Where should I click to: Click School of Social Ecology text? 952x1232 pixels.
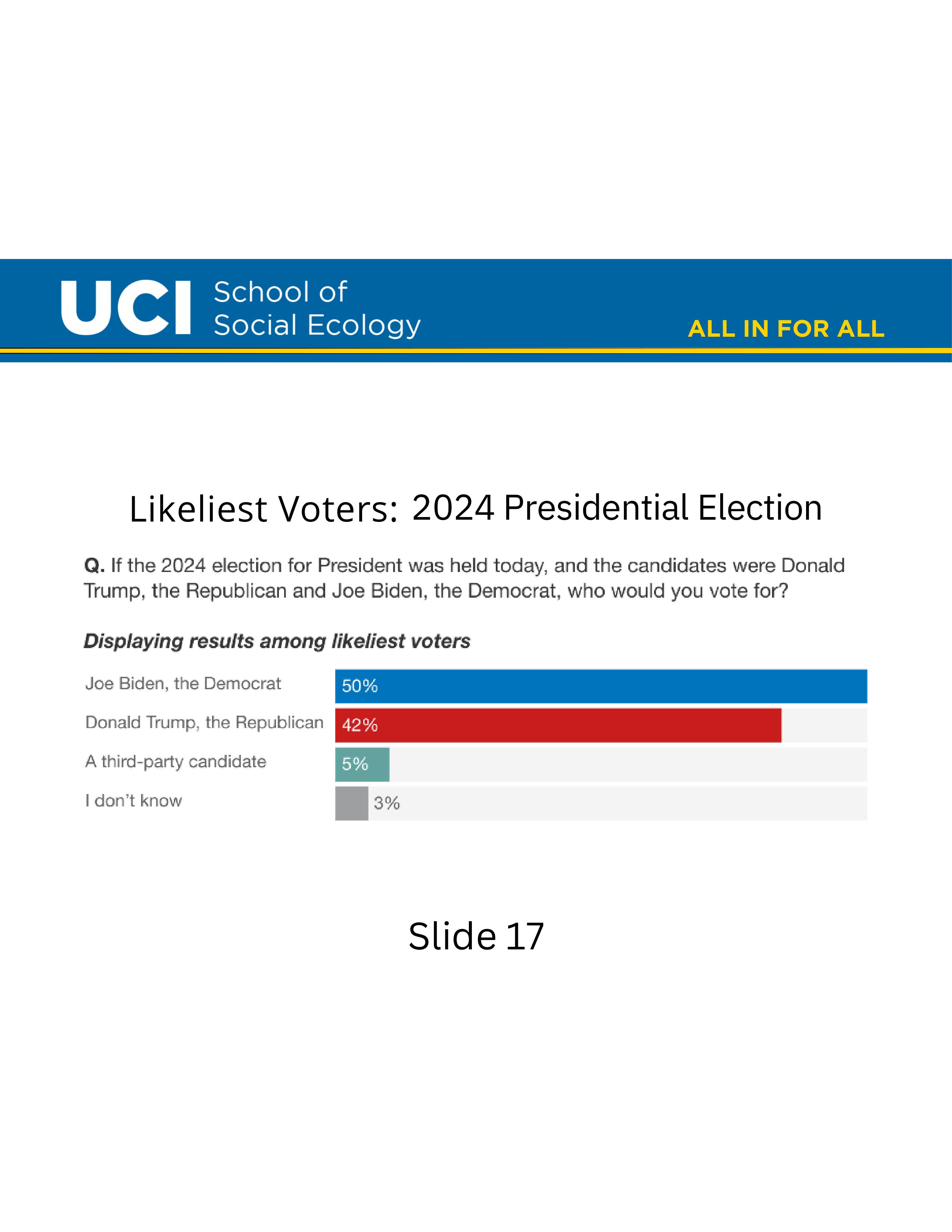coord(317,309)
